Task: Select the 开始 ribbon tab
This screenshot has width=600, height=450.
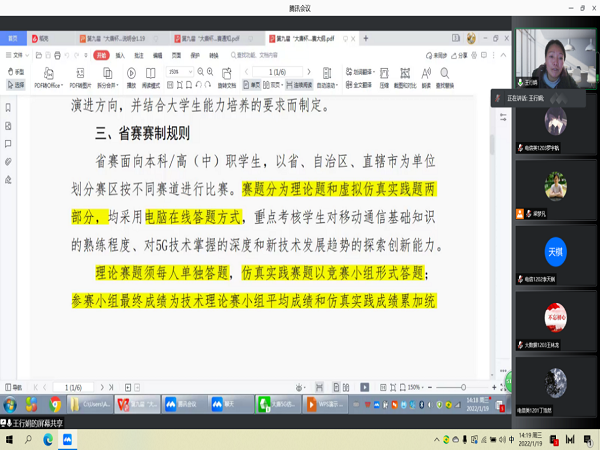Action: pyautogui.click(x=101, y=55)
